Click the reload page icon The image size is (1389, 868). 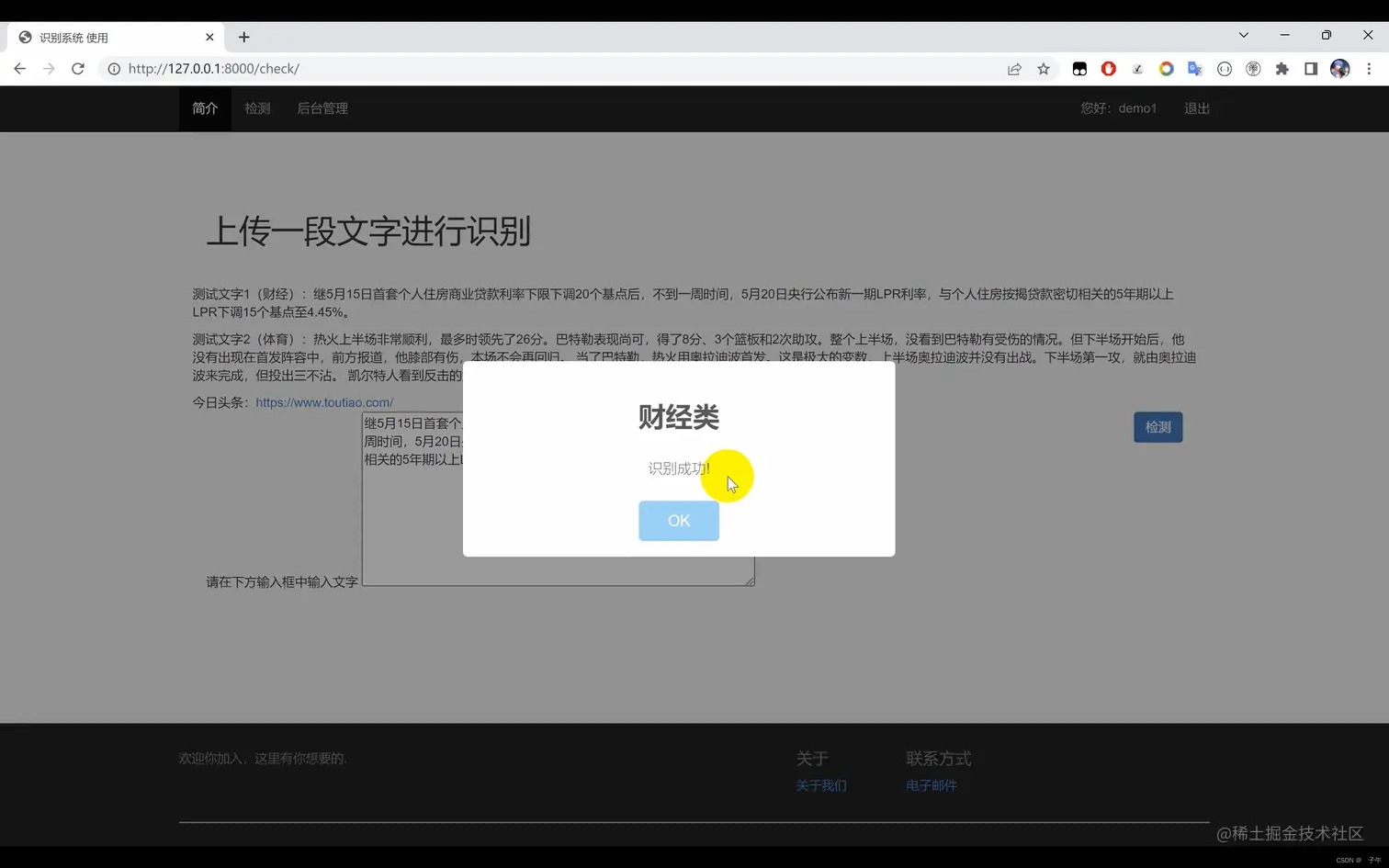78,68
